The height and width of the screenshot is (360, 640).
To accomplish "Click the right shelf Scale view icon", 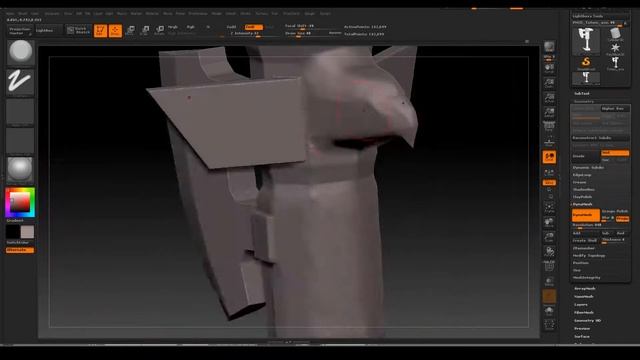I will click(549, 238).
